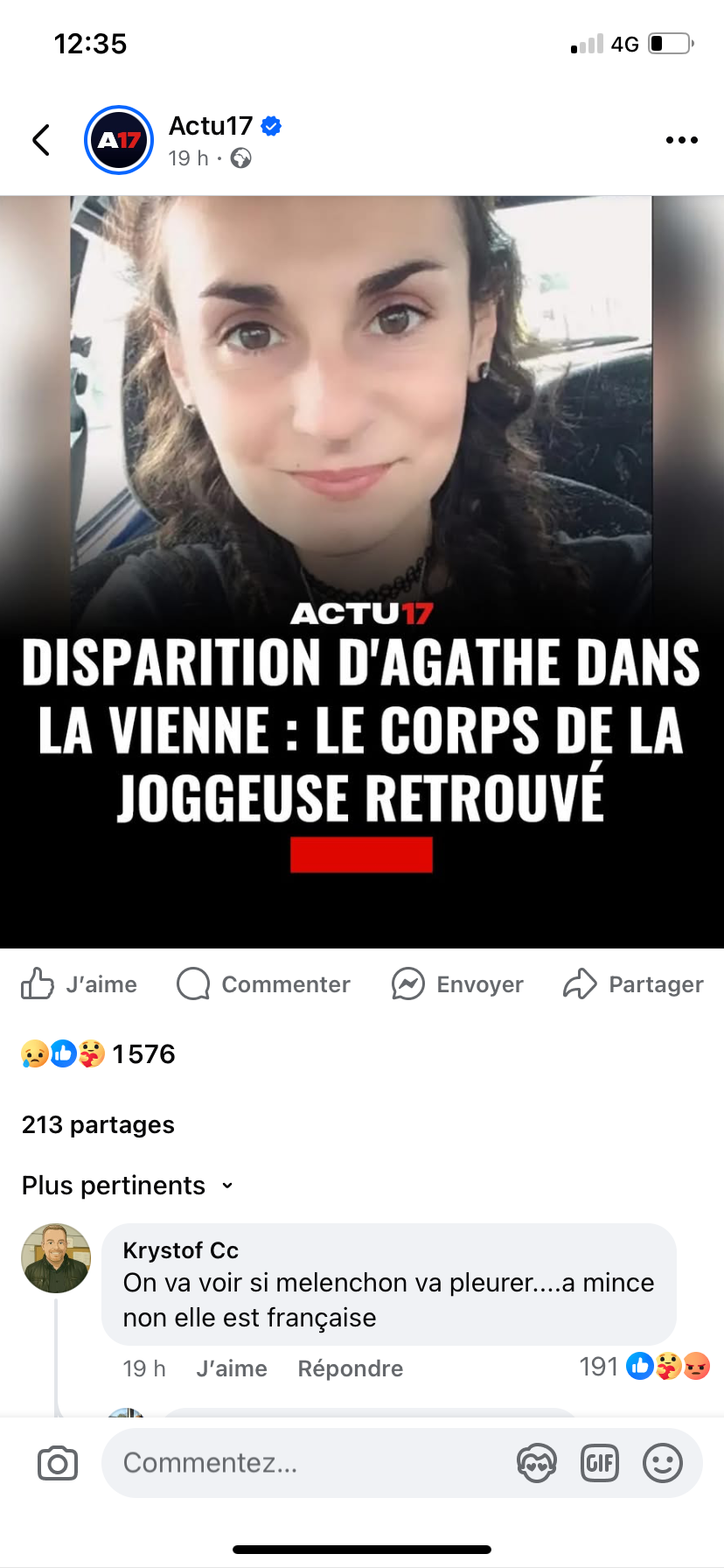Like the post with J'aime thumb
Screen dimensions: 724x1568
pyautogui.click(x=79, y=984)
